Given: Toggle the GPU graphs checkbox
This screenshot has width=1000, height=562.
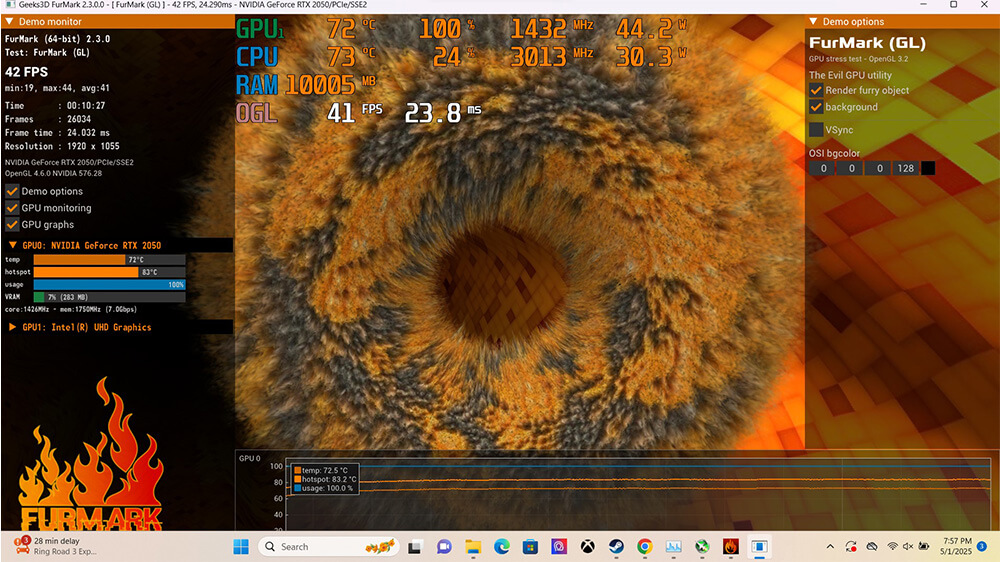Looking at the screenshot, I should point(12,225).
